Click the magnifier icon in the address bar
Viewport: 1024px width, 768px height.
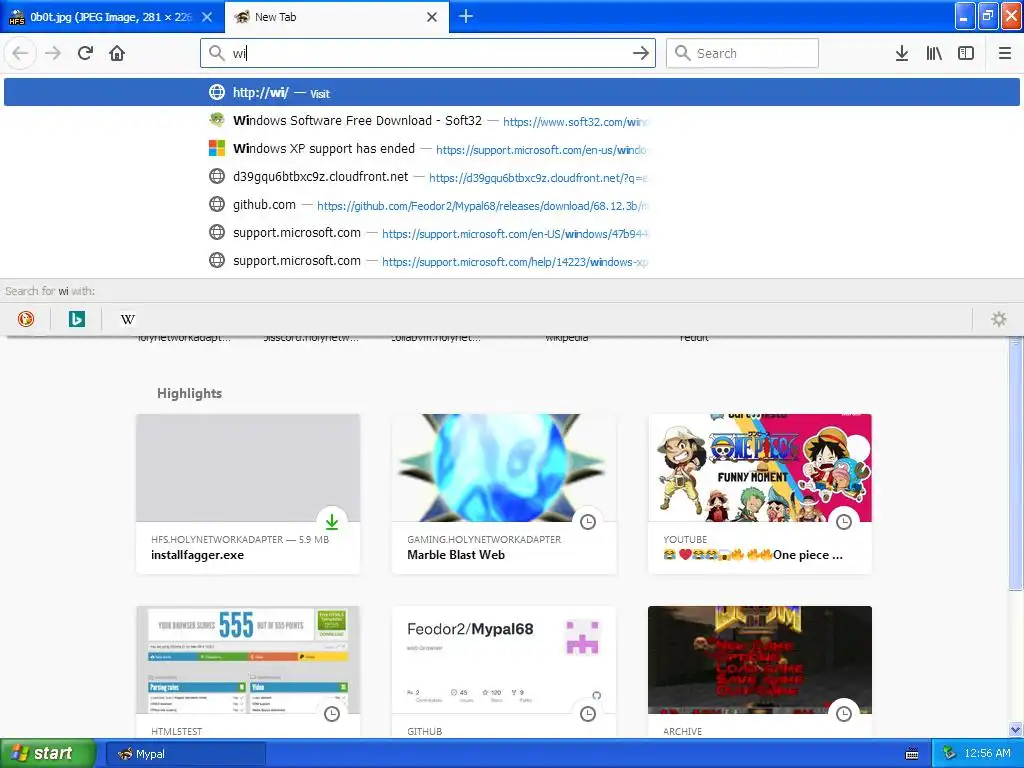pyautogui.click(x=217, y=53)
